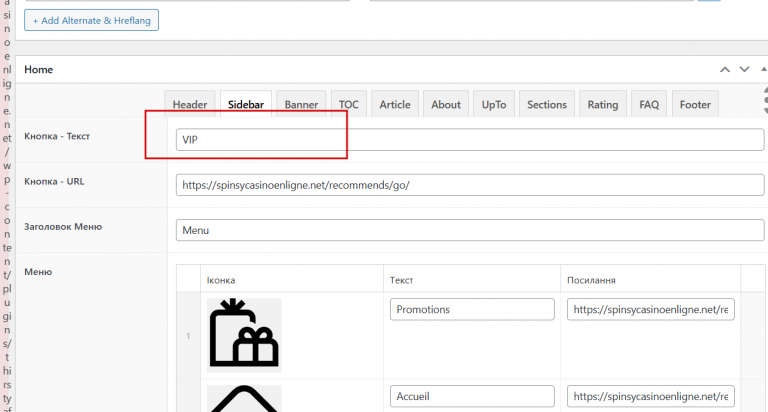768x412 pixels.
Task: Edit the Accueil text field
Action: click(472, 396)
